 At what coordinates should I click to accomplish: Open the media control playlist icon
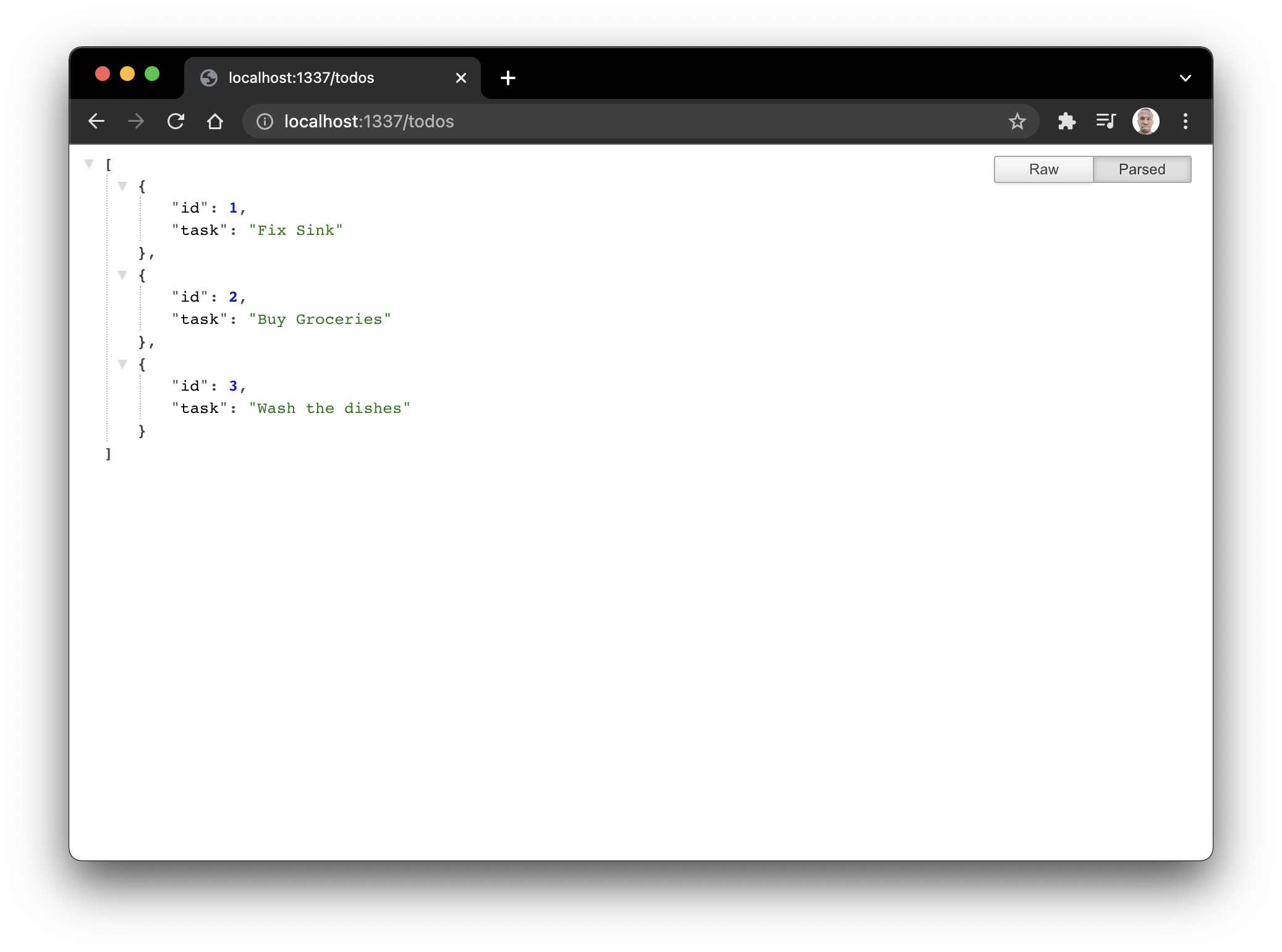click(x=1105, y=121)
